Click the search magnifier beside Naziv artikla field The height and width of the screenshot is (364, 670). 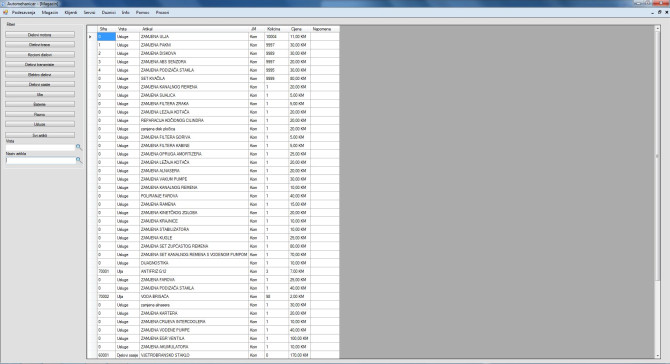point(79,160)
